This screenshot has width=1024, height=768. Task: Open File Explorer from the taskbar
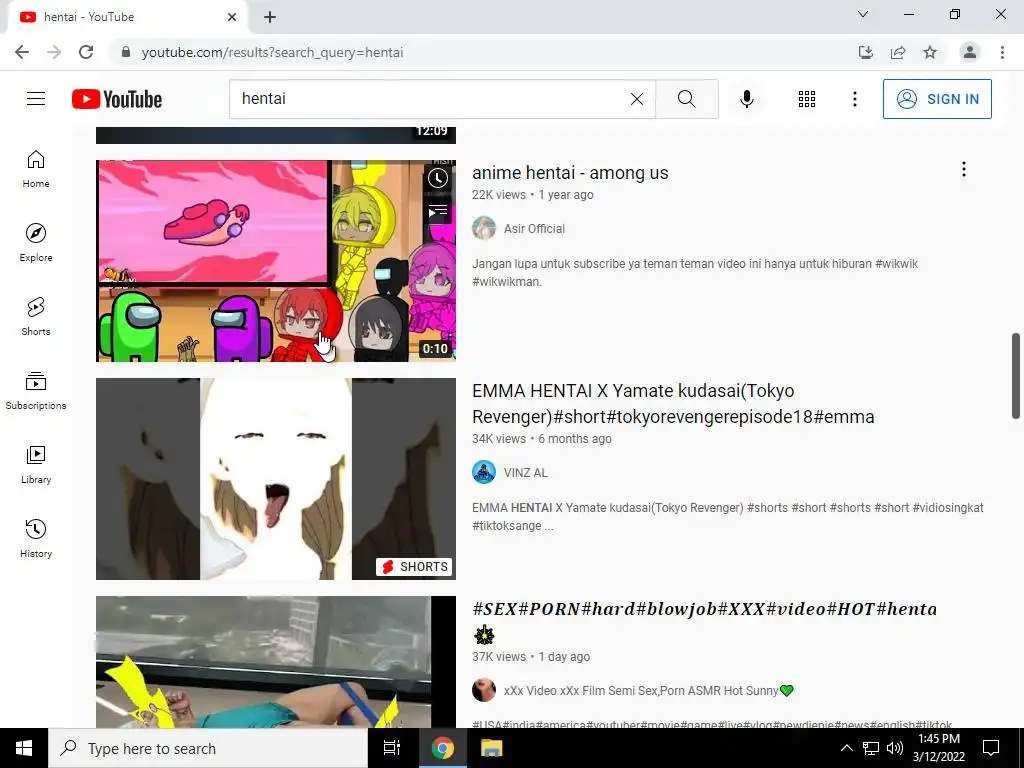click(492, 748)
